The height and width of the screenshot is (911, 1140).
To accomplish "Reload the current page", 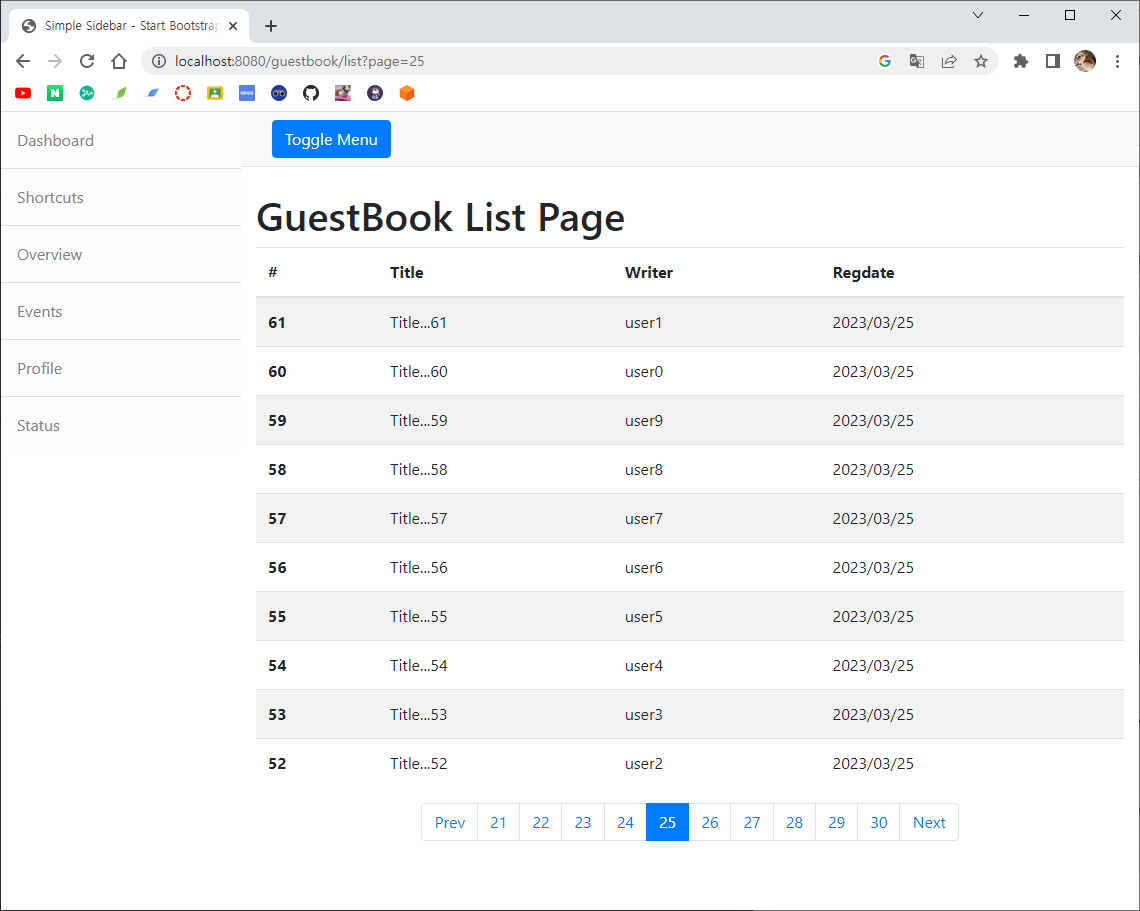I will 87,61.
